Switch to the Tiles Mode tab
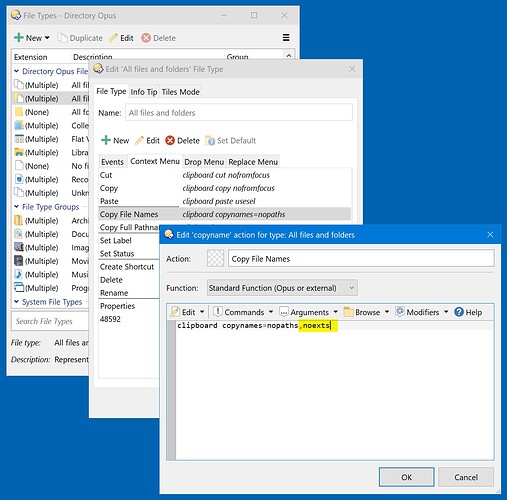This screenshot has width=507, height=500. click(180, 92)
